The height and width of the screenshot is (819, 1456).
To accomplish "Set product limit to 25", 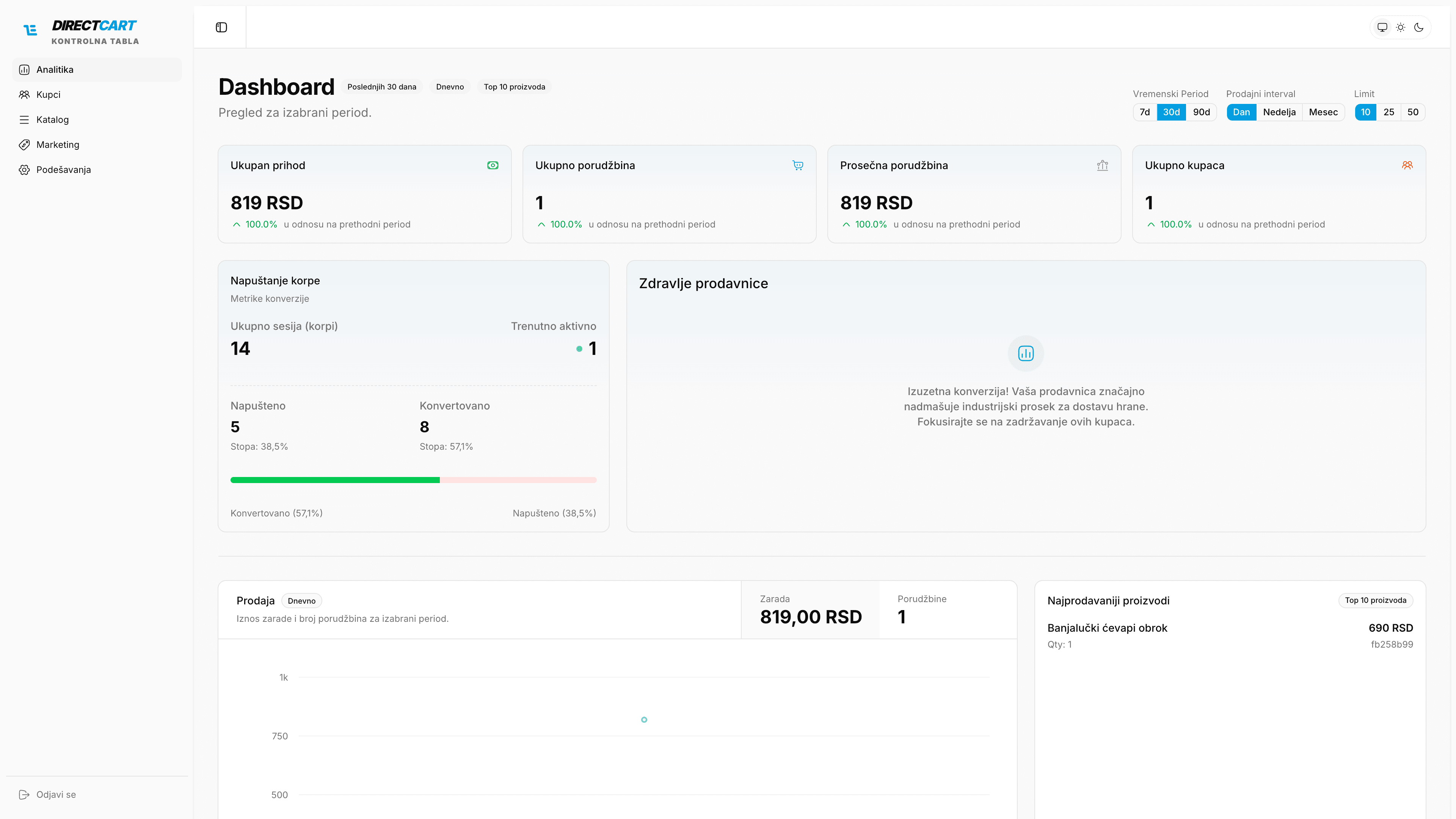I will 1389,112.
